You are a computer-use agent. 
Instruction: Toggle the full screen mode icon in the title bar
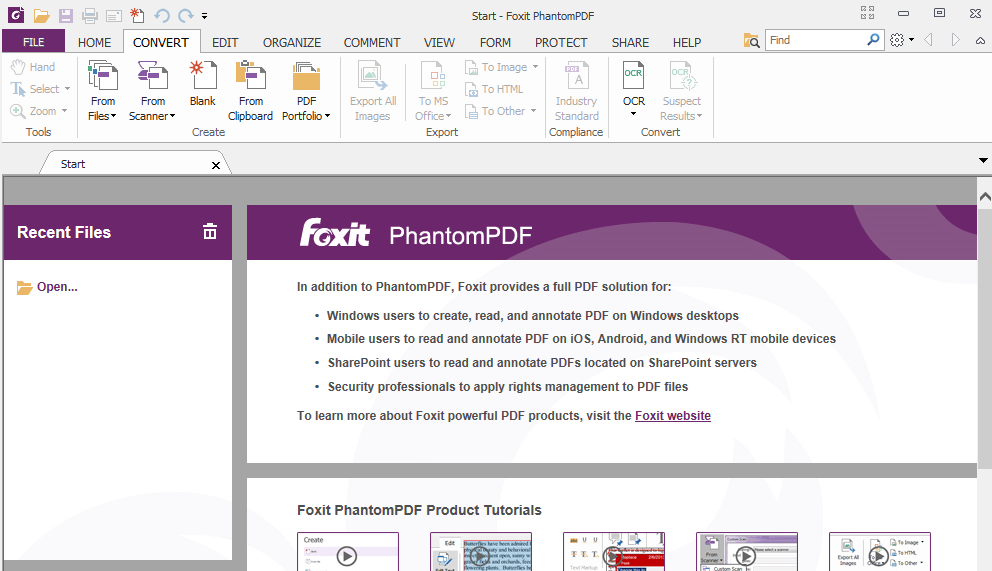[x=867, y=13]
